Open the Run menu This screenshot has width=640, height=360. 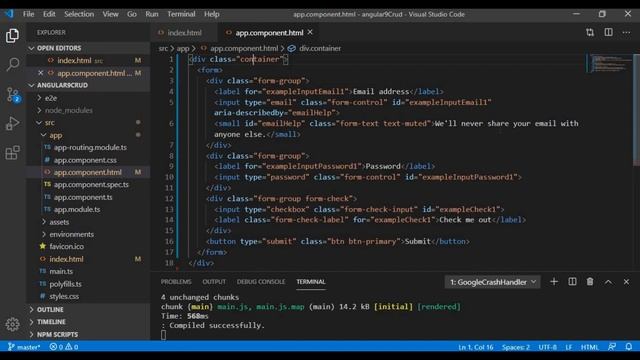click(x=151, y=14)
